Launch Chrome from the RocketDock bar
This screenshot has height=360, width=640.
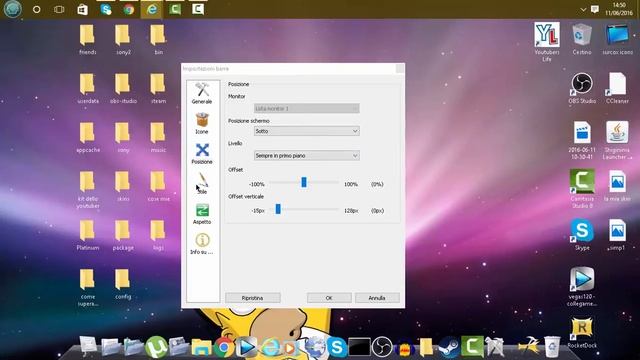click(x=224, y=347)
